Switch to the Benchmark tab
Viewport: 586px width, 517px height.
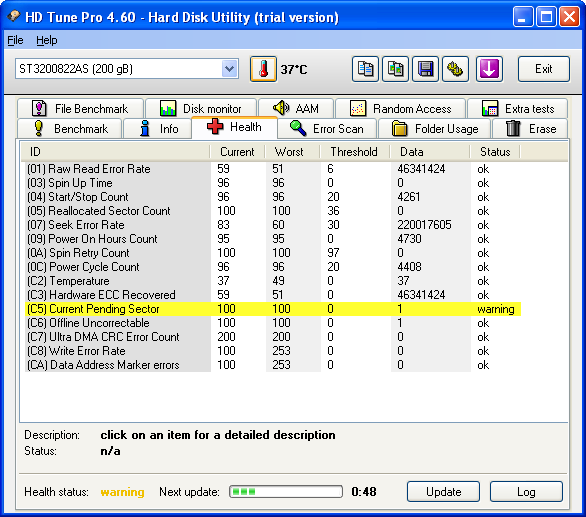[x=70, y=129]
